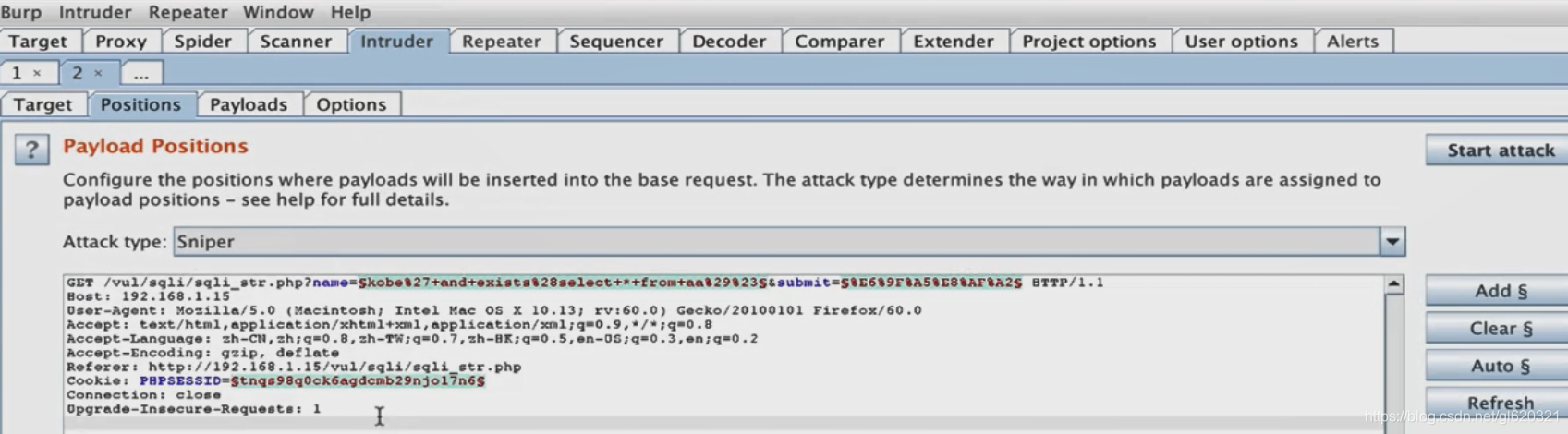
Task: Open the Burp menu
Action: click(x=20, y=12)
